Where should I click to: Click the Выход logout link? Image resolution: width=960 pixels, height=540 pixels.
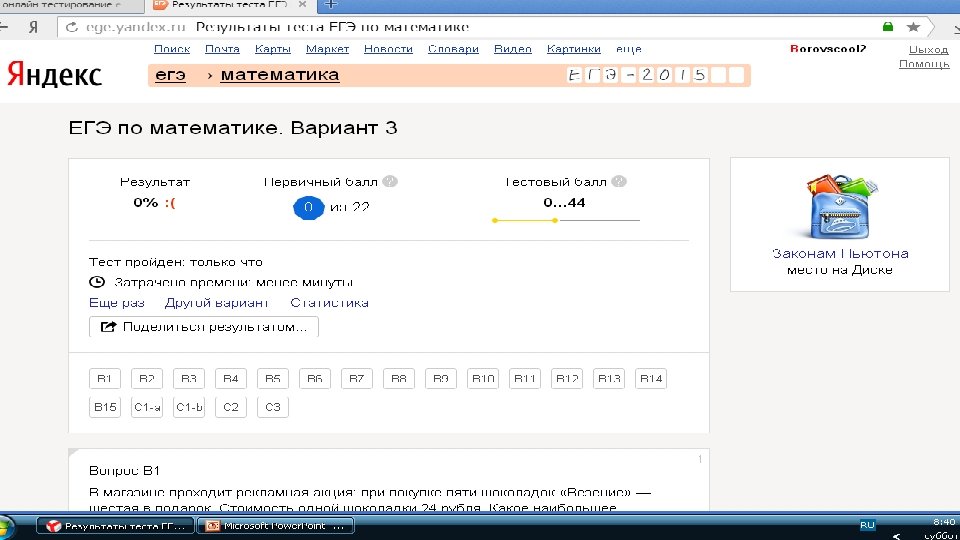tap(928, 50)
